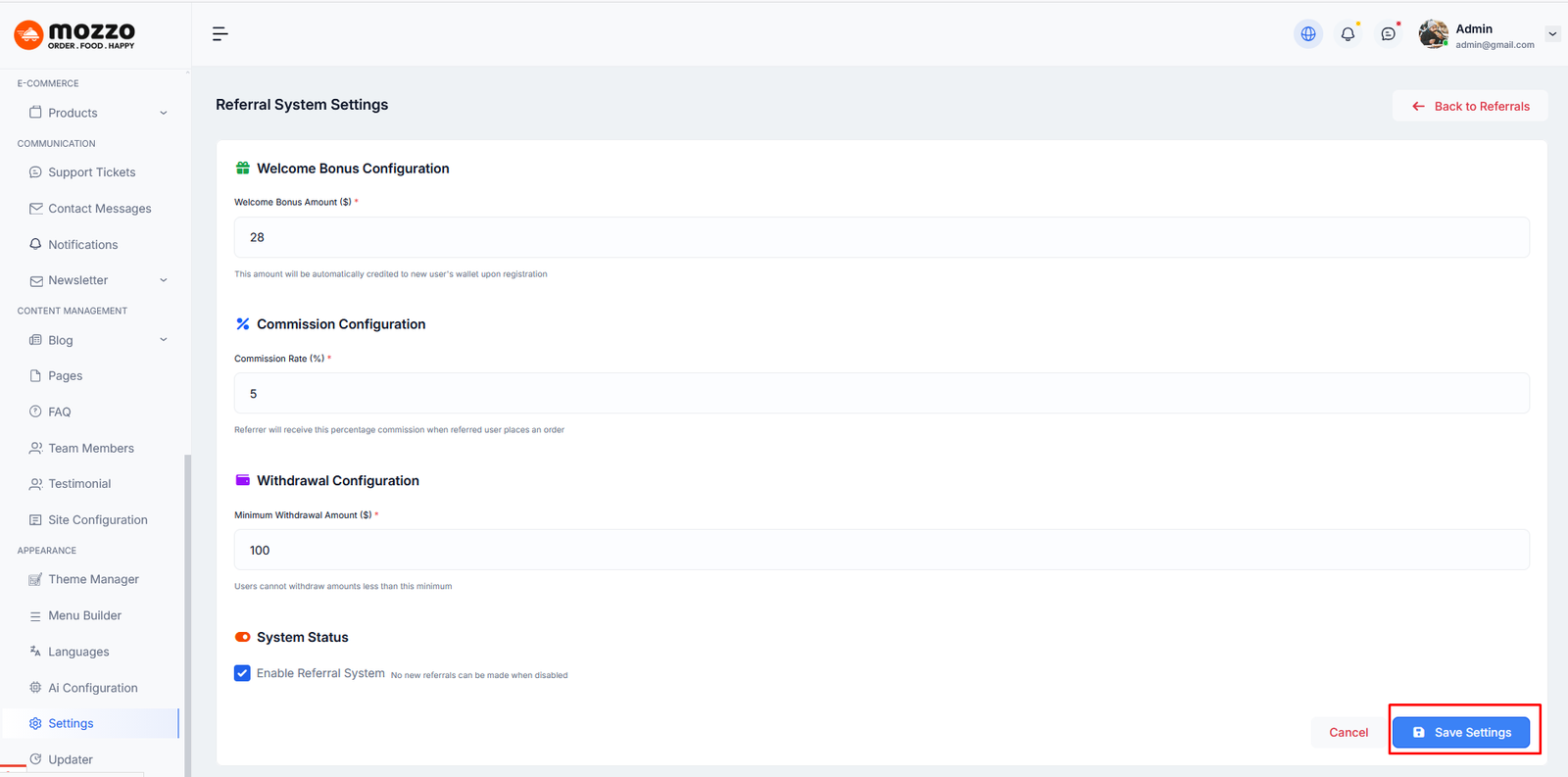1568x777 pixels.
Task: Click the purple wallet Withdrawal icon
Action: tap(243, 480)
